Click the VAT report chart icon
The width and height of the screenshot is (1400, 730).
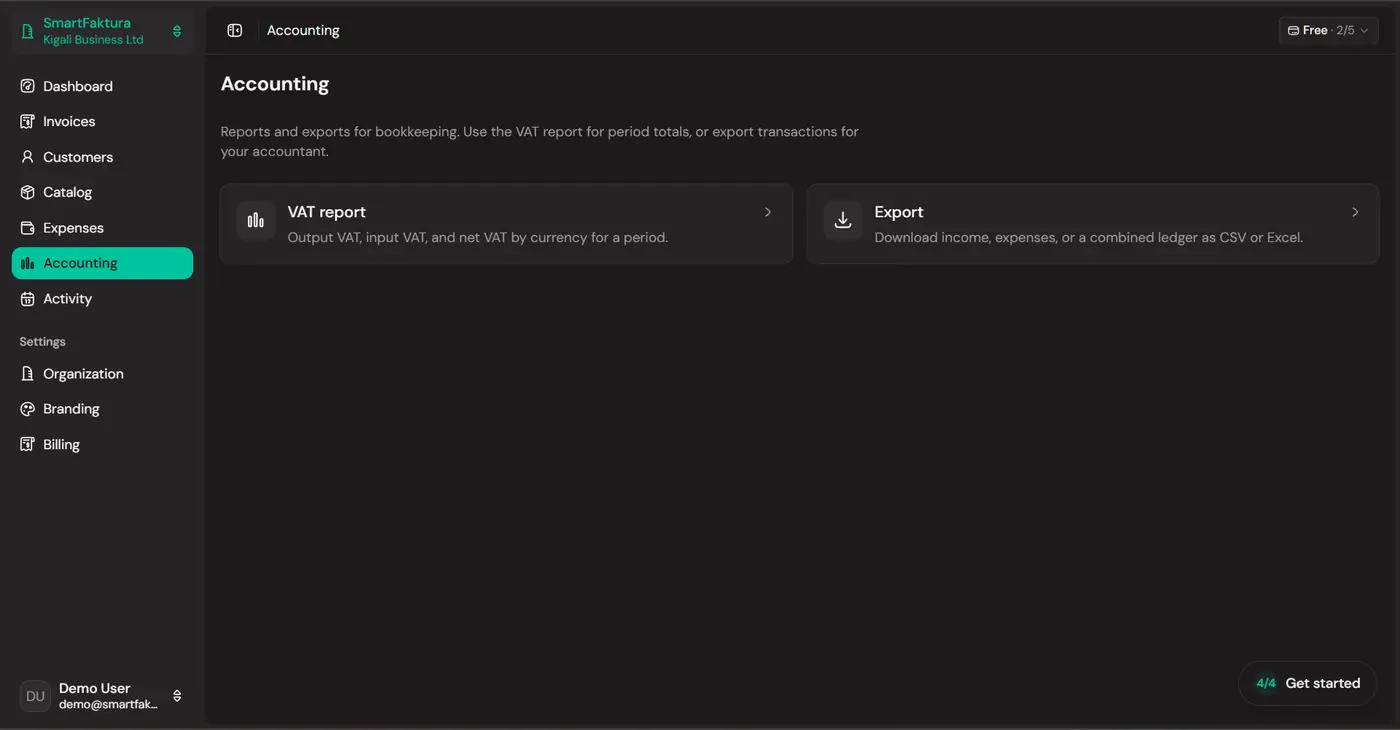[256, 221]
